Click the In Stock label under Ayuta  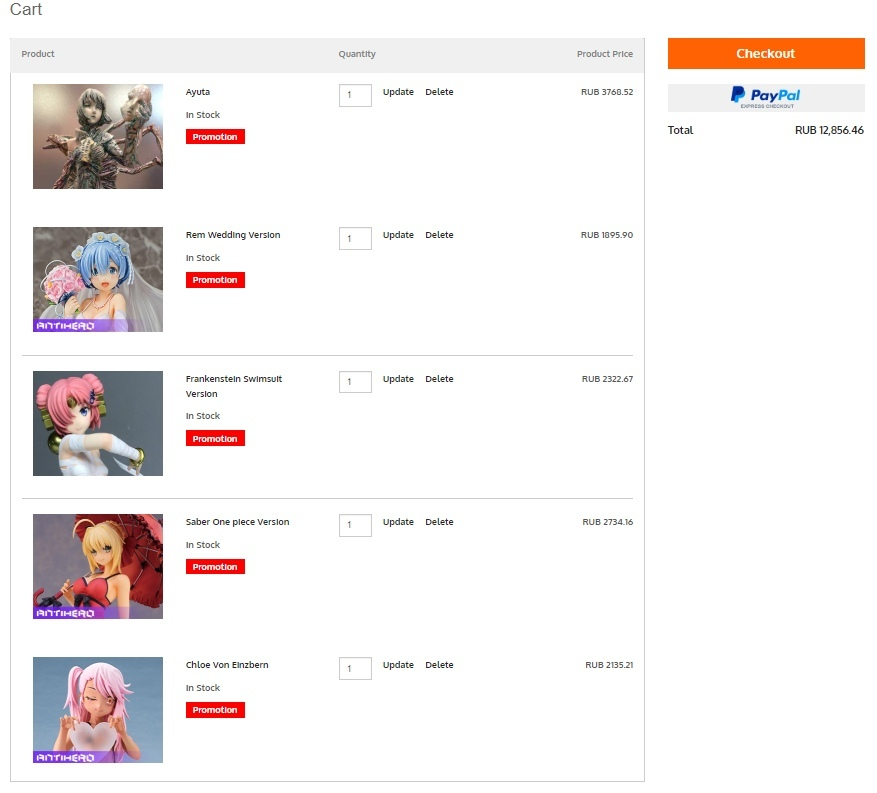(203, 115)
